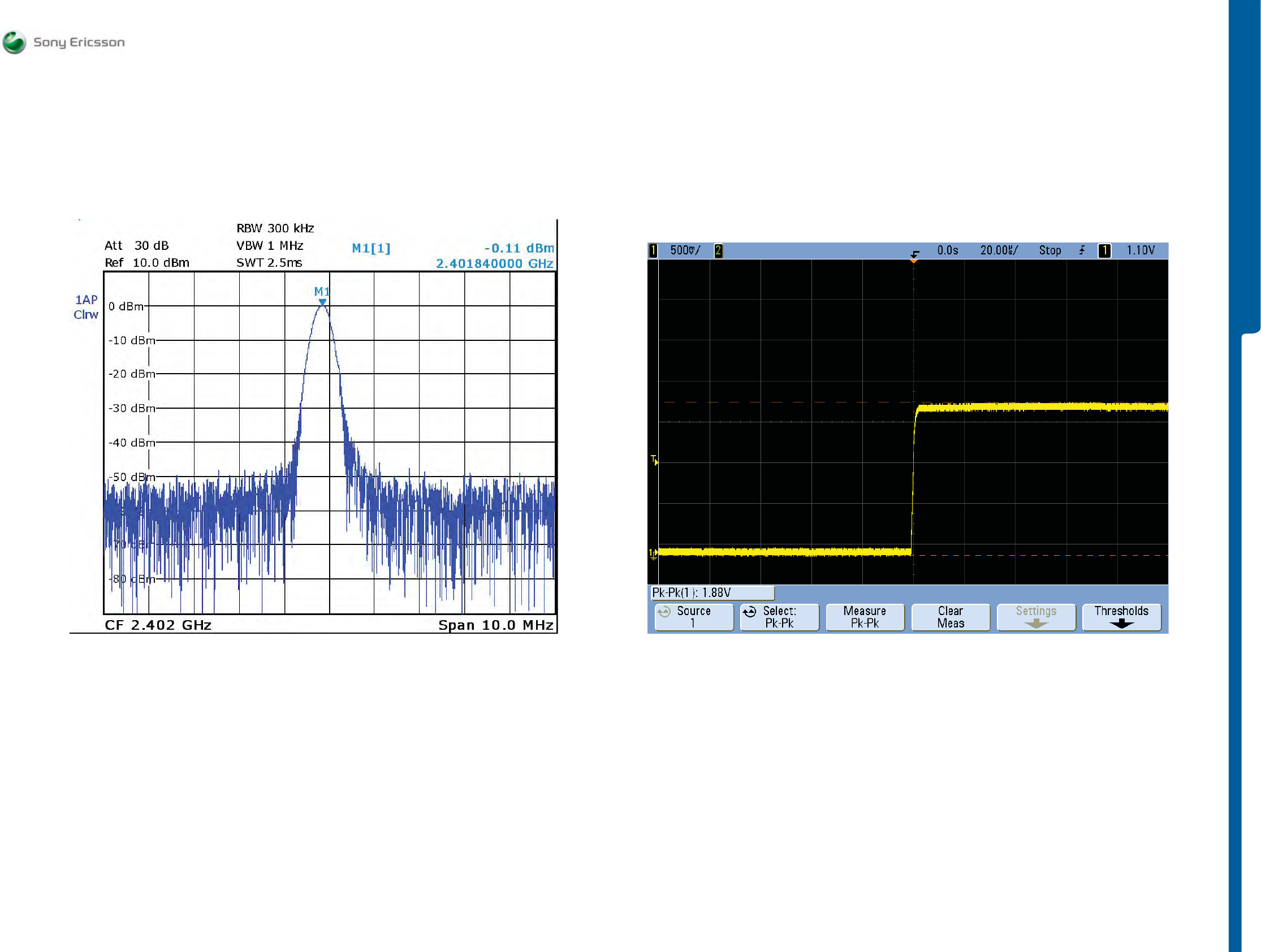
Task: Click the 500mV per division channel scale
Action: pyautogui.click(x=685, y=250)
